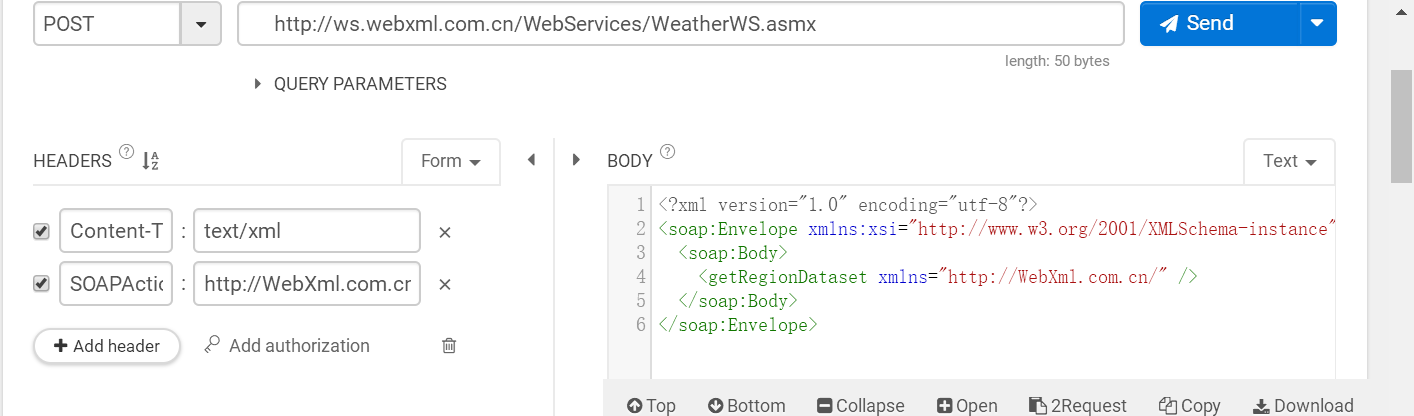Collapse the headers panel with left arrow
The height and width of the screenshot is (416, 1414).
point(531,160)
